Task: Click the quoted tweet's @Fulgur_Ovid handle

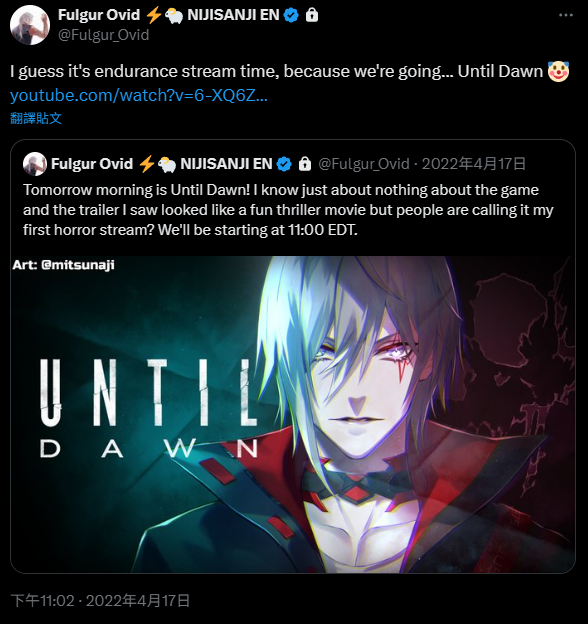Action: tap(364, 164)
